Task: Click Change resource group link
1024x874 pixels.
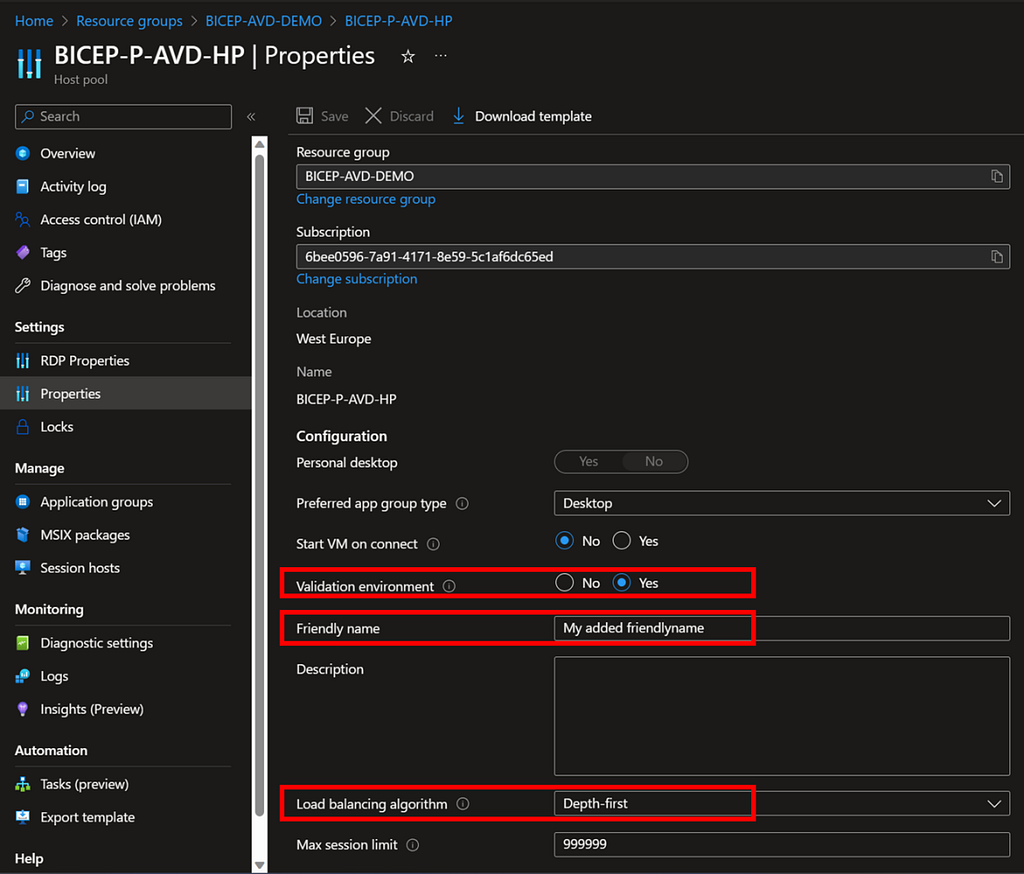Action: tap(366, 199)
